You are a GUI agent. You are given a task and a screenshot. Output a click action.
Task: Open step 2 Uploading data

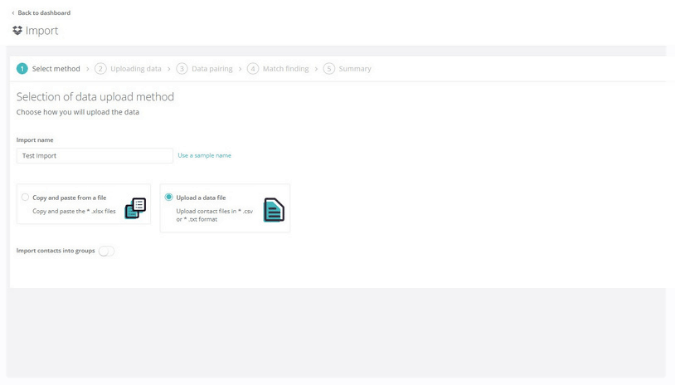pyautogui.click(x=128, y=68)
